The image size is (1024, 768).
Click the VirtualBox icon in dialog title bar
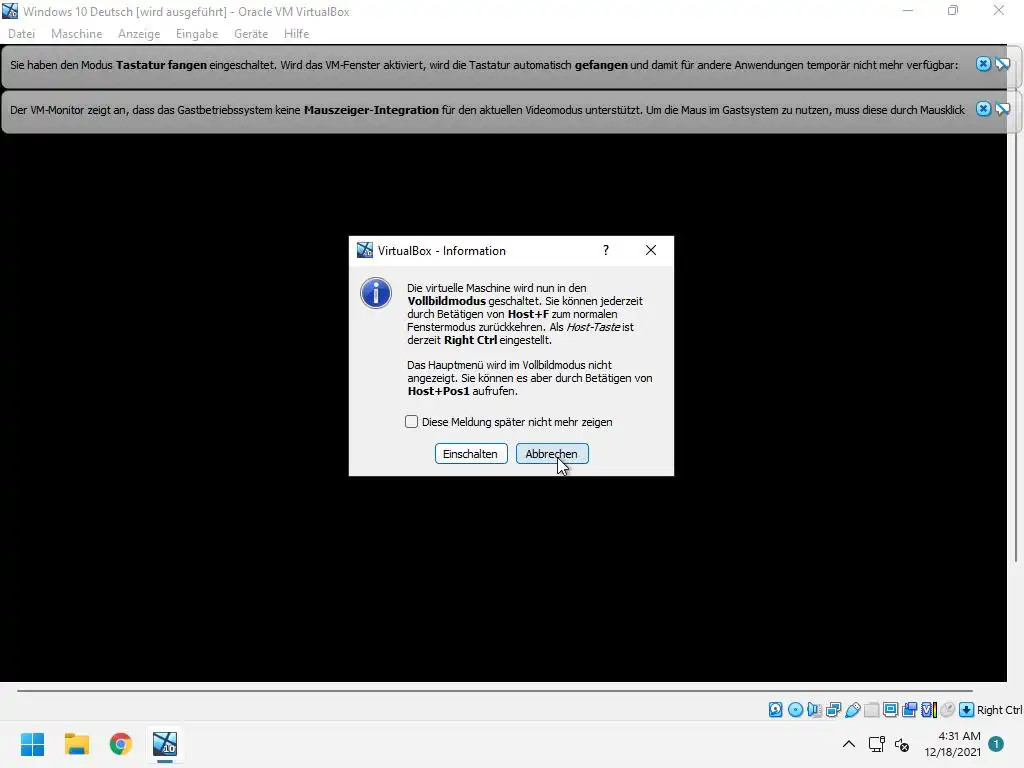364,250
